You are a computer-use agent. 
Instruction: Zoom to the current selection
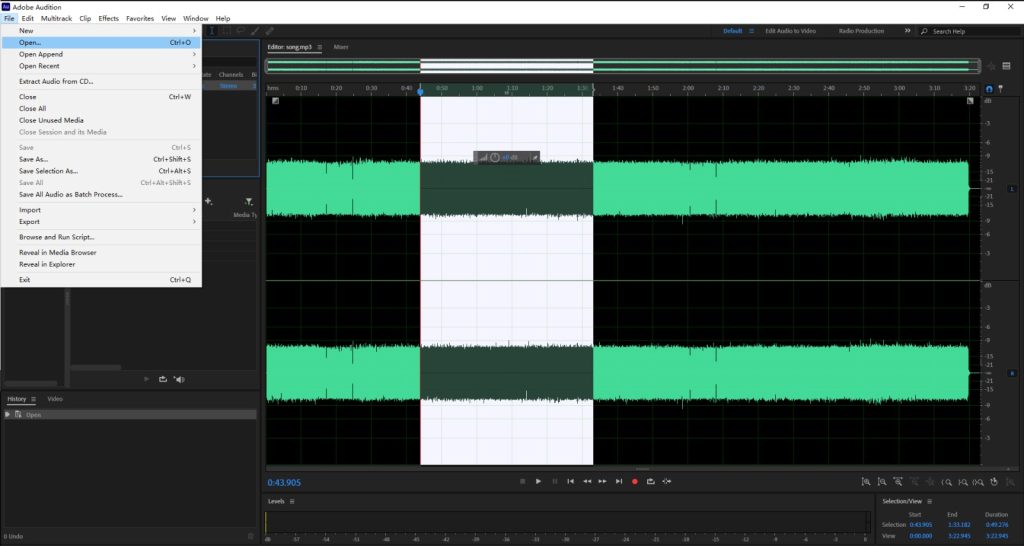pyautogui.click(x=978, y=482)
